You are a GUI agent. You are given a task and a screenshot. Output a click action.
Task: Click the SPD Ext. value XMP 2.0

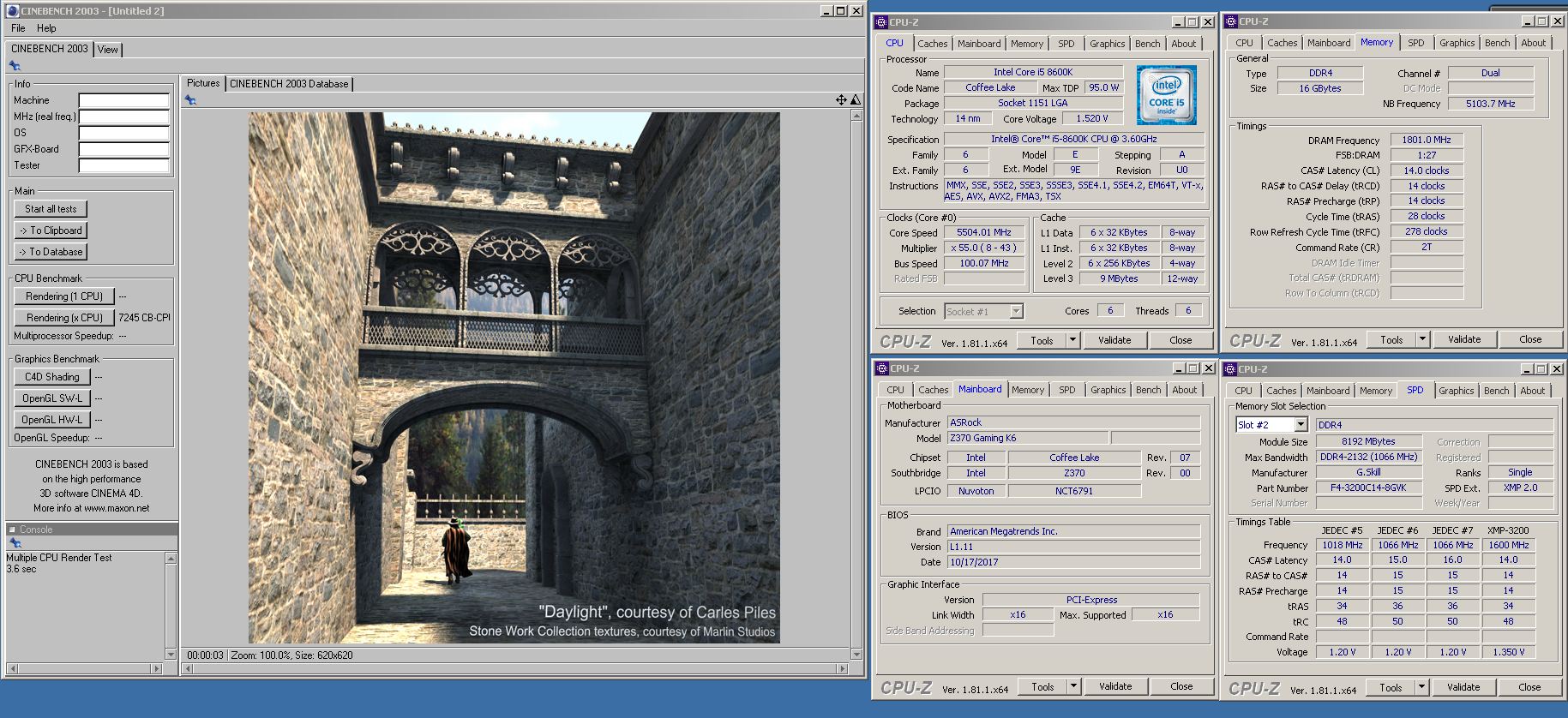[x=1521, y=488]
